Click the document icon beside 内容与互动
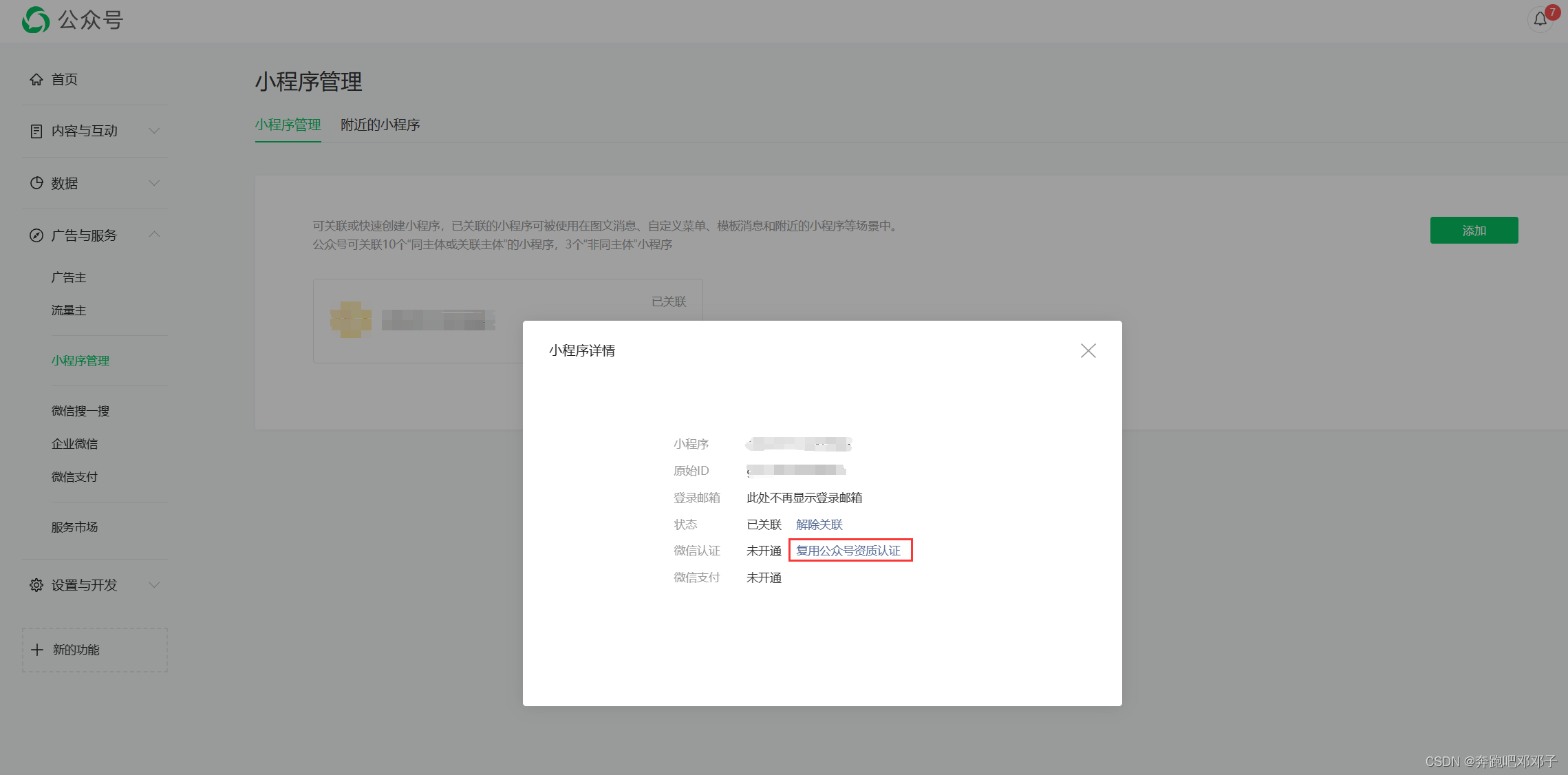The height and width of the screenshot is (775, 1568). [36, 131]
